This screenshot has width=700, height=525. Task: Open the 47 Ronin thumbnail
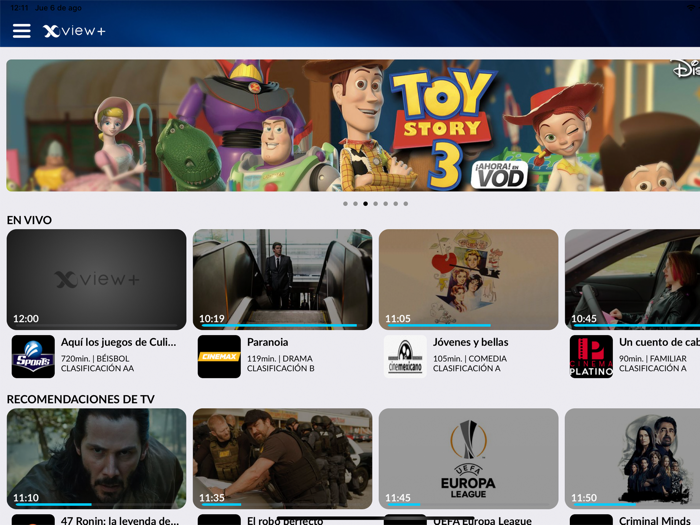(96, 458)
